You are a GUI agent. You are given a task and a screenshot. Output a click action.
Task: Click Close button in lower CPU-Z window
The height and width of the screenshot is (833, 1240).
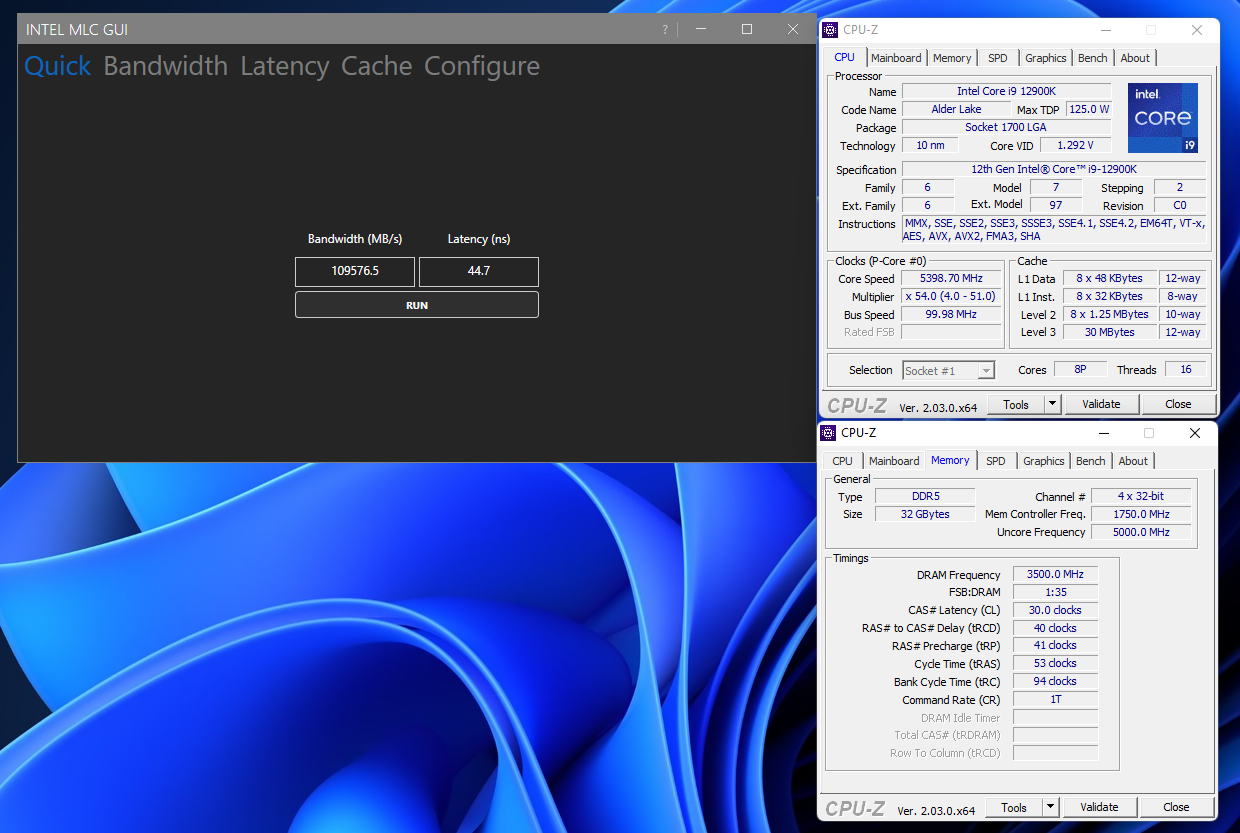point(1176,807)
